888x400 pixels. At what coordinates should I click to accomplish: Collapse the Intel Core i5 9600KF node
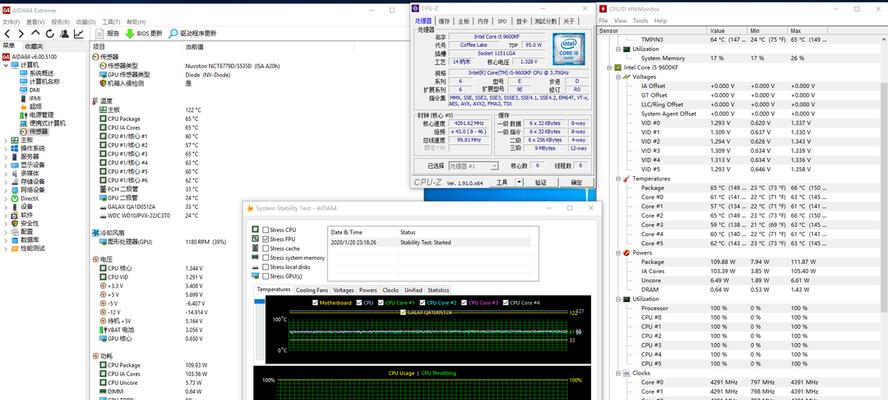pos(609,67)
